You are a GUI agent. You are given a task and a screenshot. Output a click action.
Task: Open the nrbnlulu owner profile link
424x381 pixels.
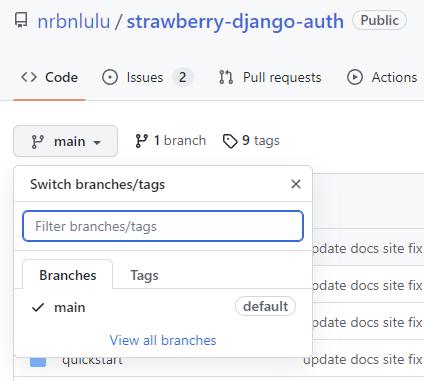[74, 21]
